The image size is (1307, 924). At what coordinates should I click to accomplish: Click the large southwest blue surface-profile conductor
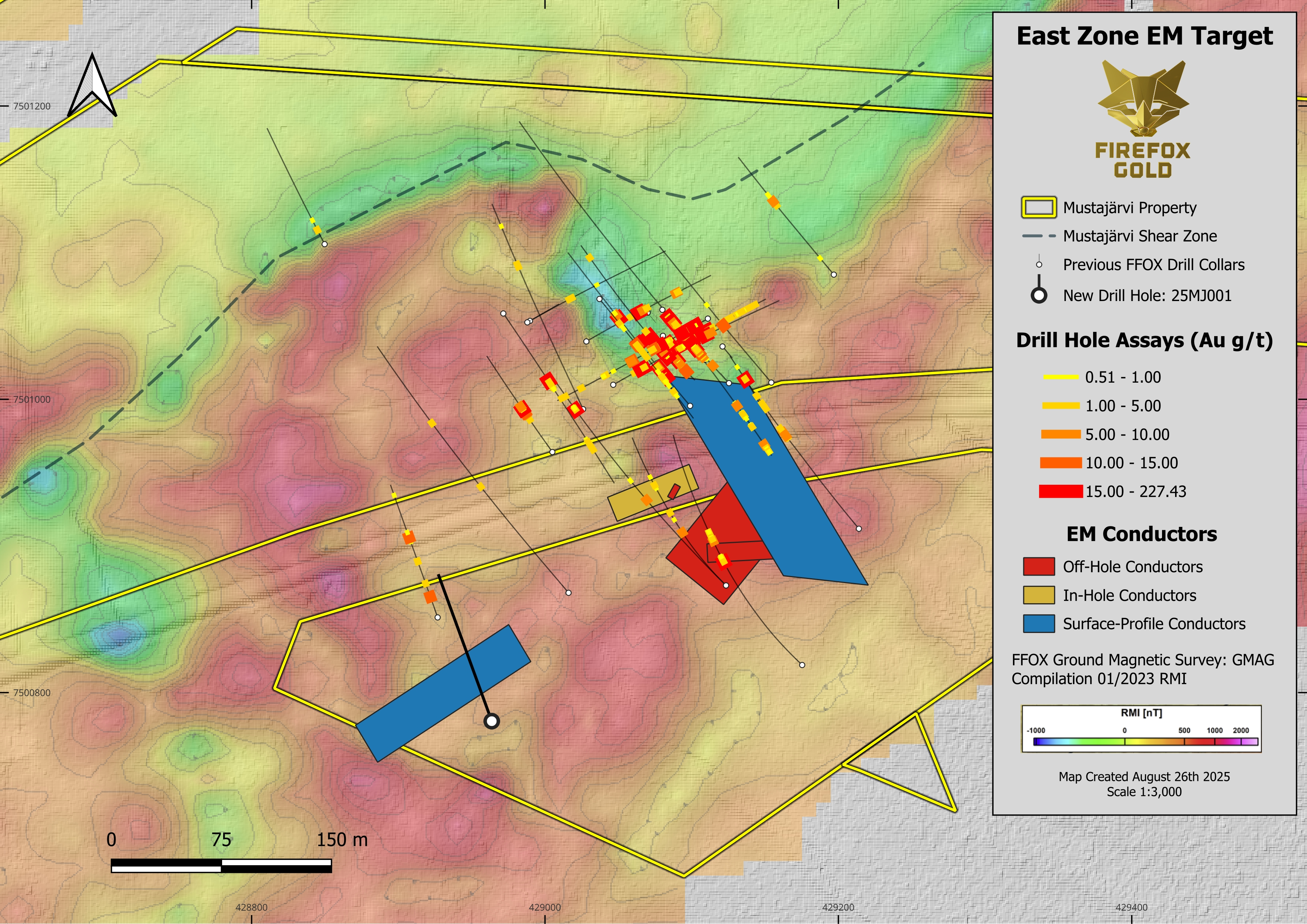443,693
